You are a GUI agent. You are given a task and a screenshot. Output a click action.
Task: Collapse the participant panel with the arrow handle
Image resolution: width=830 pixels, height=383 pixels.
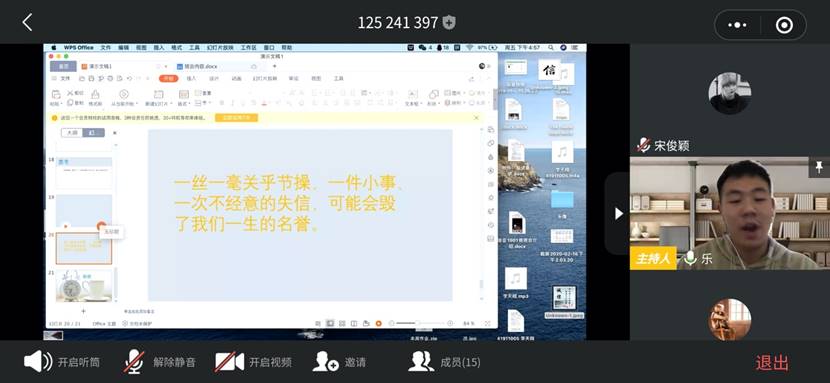click(x=618, y=213)
